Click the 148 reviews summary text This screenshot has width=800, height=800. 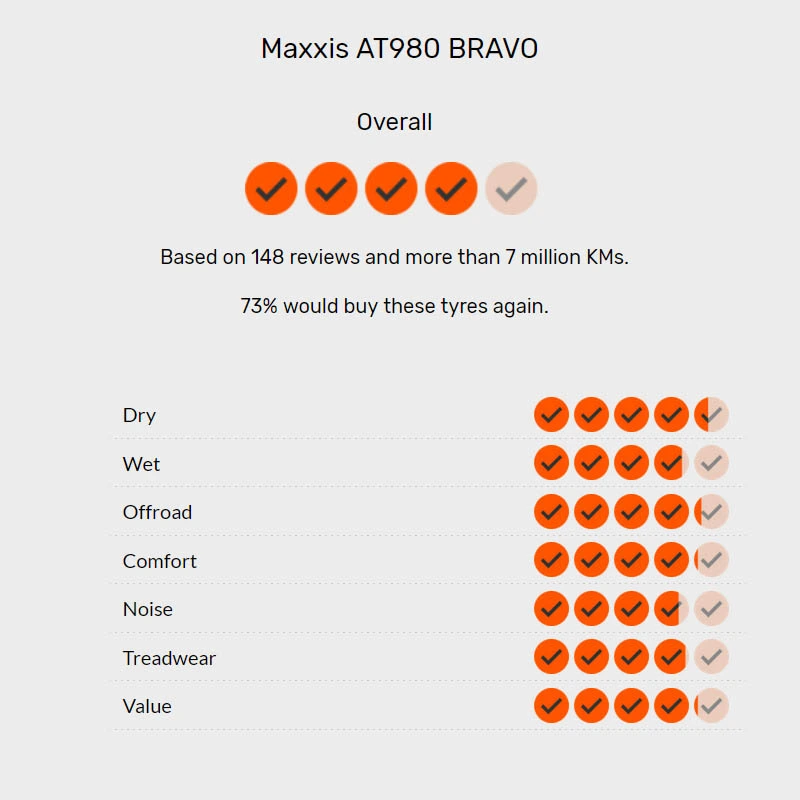pos(394,257)
